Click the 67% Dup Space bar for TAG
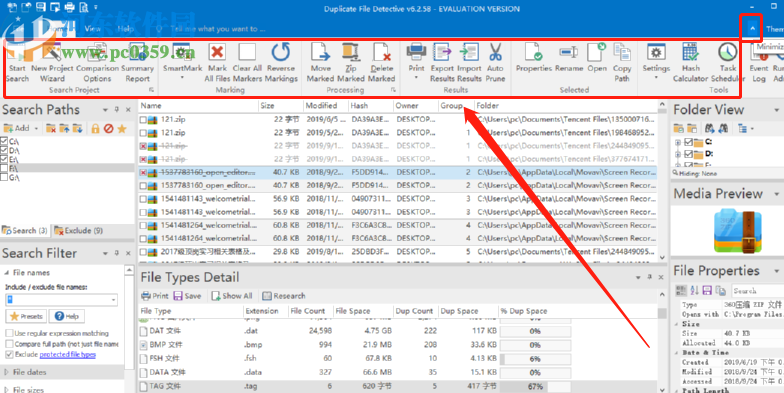Image resolution: width=784 pixels, height=393 pixels. click(535, 386)
